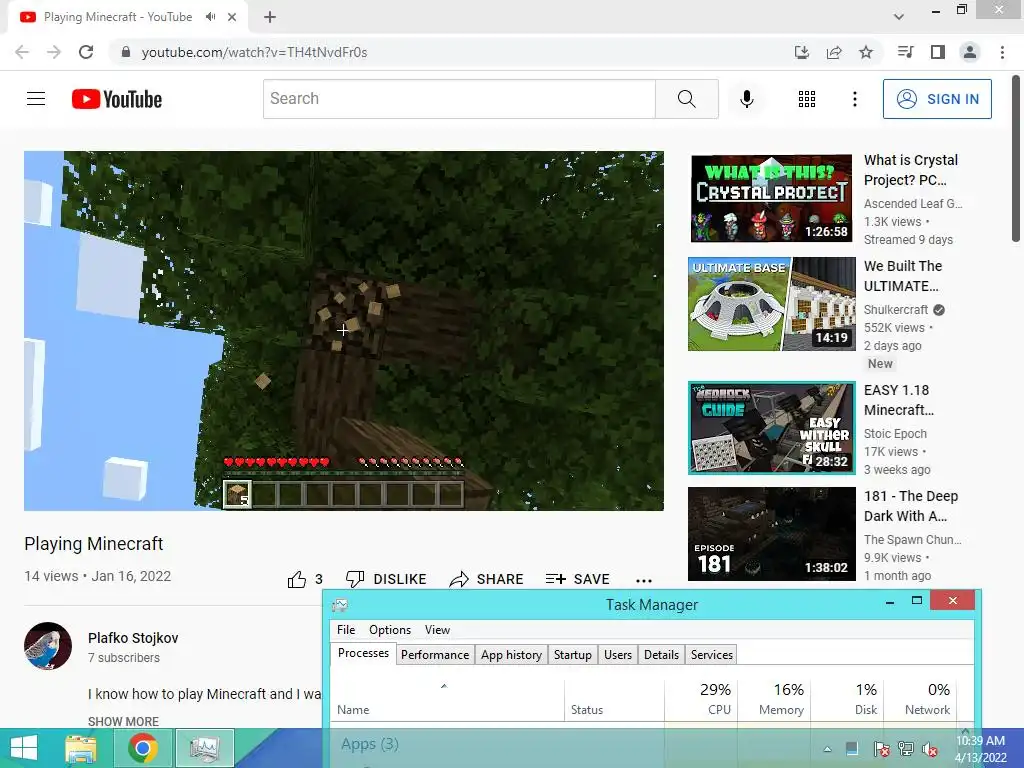The height and width of the screenshot is (768, 1024).
Task: Close the Playing Minecraft tab
Action: coord(232,17)
